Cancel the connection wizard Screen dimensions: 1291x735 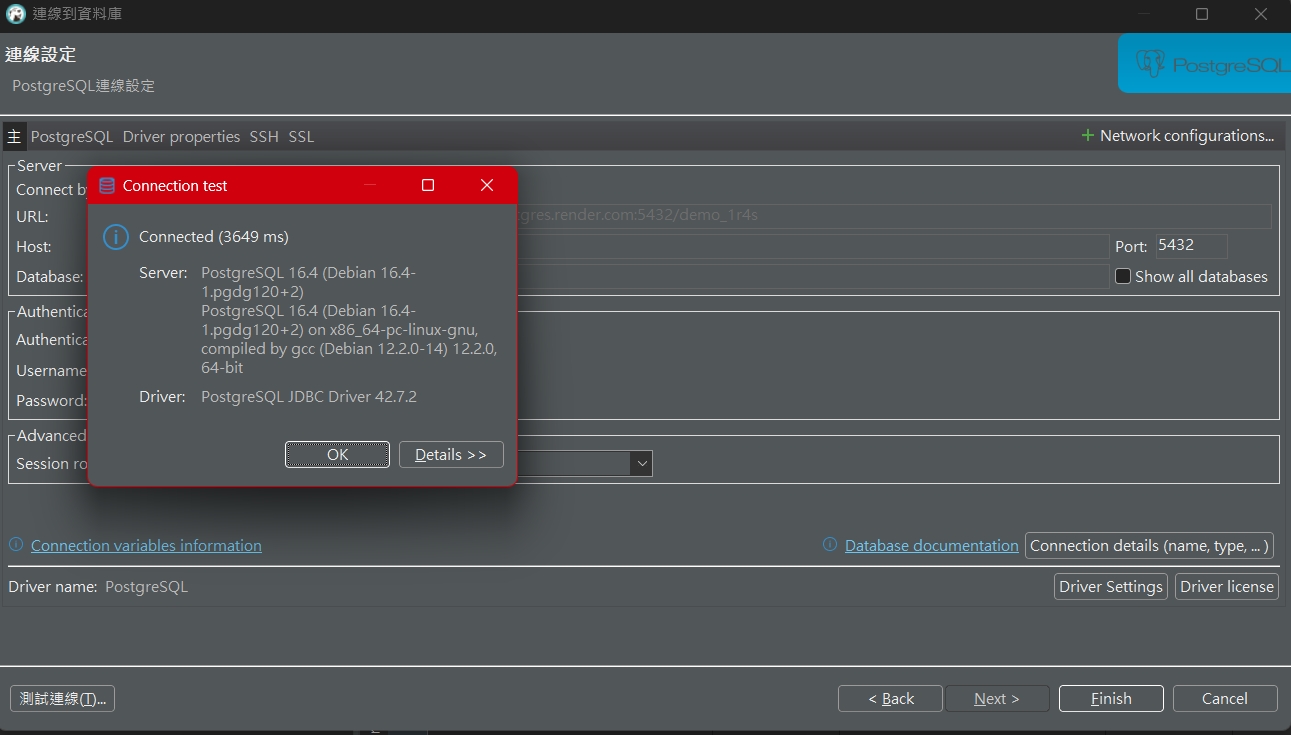click(1225, 699)
